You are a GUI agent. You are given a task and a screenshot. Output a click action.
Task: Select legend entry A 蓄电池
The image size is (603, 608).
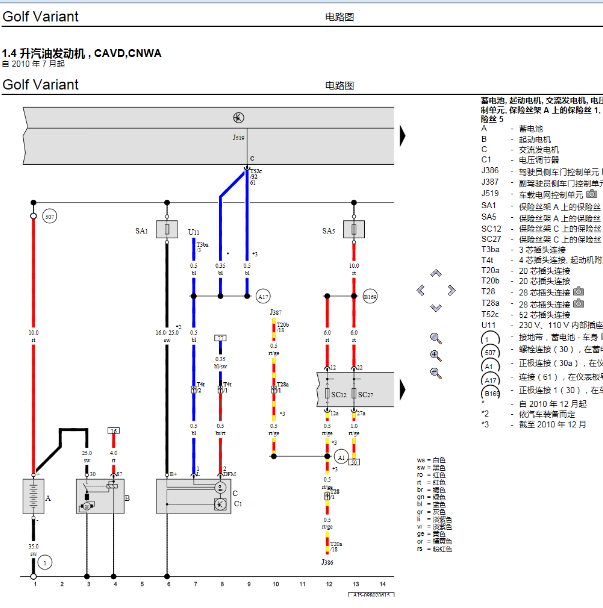click(x=512, y=128)
